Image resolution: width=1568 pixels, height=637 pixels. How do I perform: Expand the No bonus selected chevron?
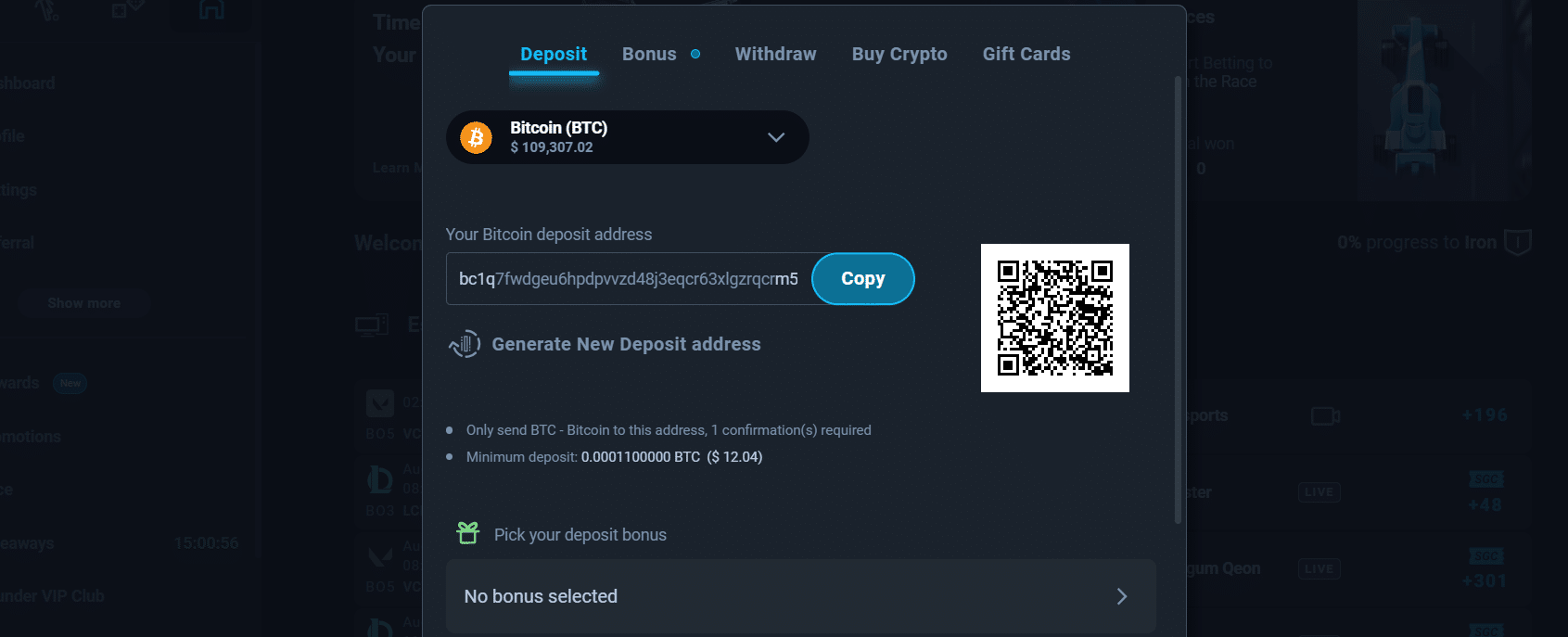point(1122,596)
